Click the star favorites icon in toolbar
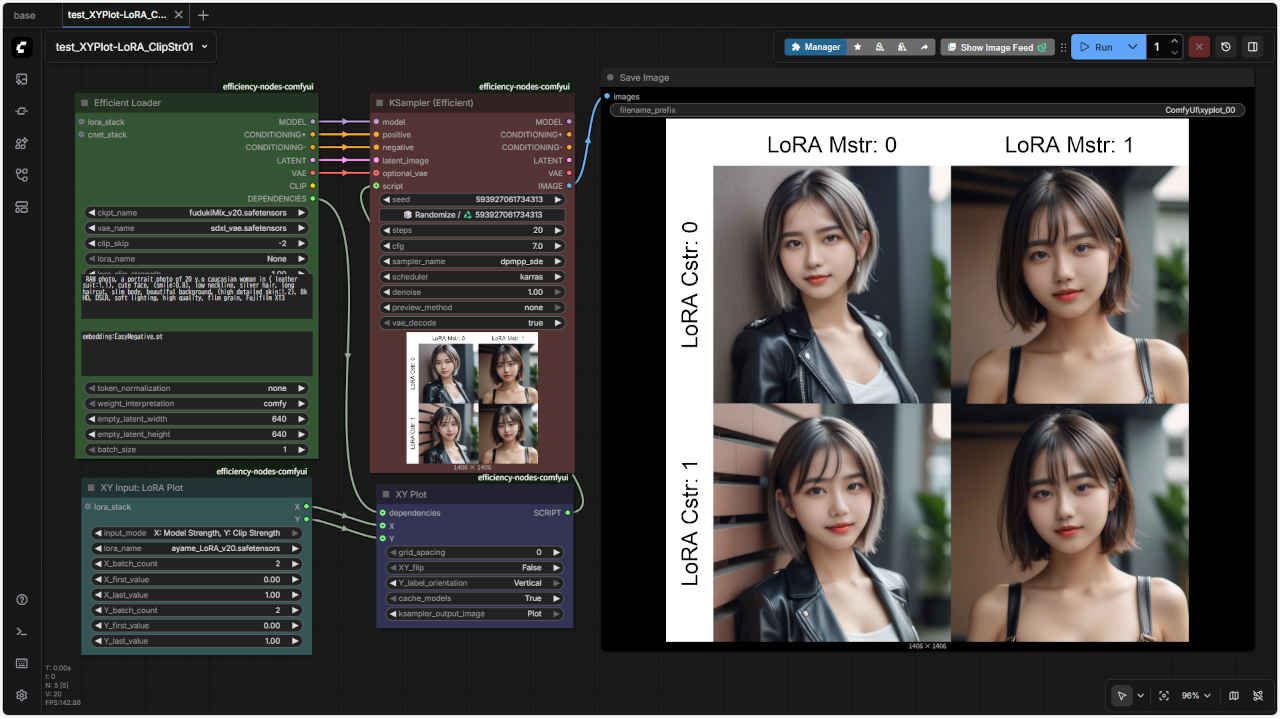 pos(857,47)
